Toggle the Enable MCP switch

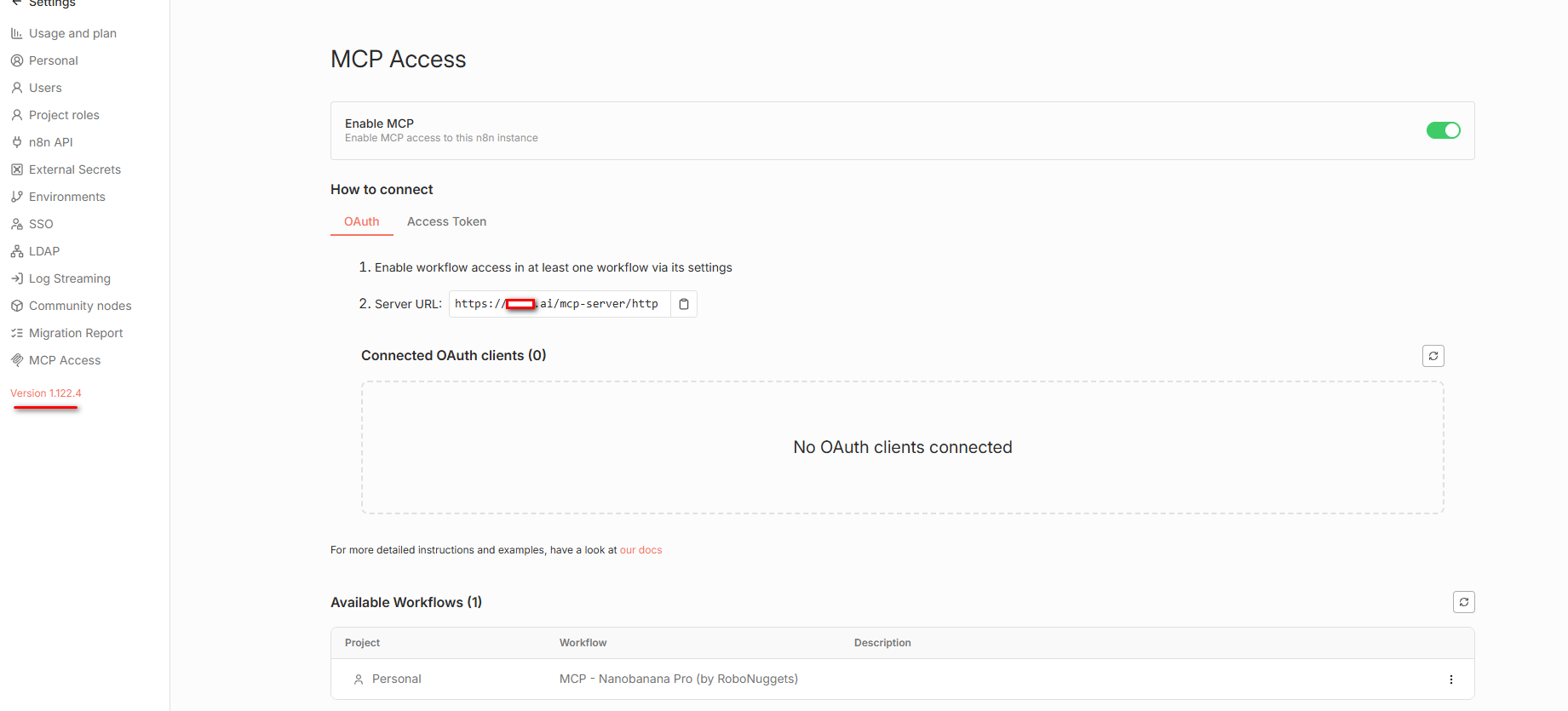1443,130
